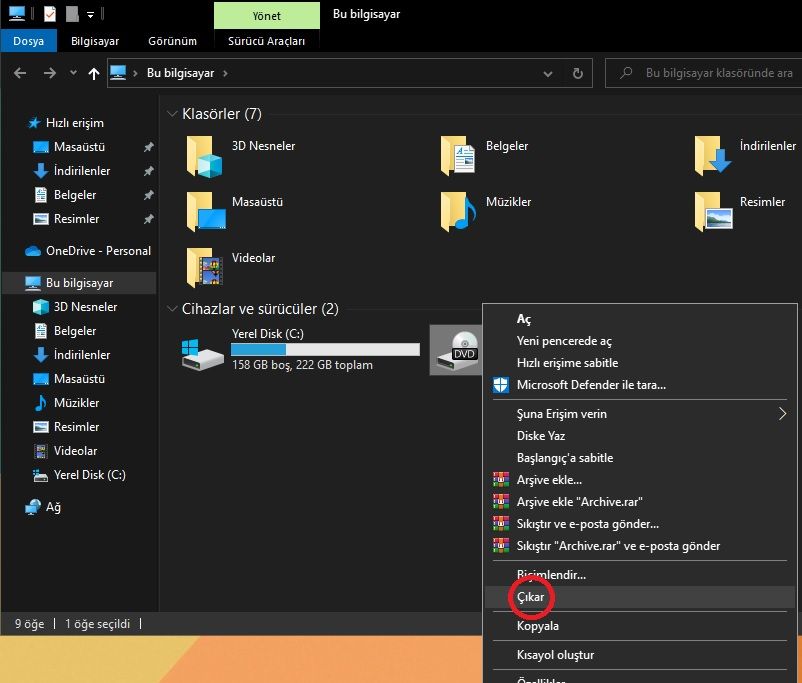Screen dimensions: 802x683
Task: Select the Yerel Disk (C:) drive icon
Action: click(x=202, y=353)
